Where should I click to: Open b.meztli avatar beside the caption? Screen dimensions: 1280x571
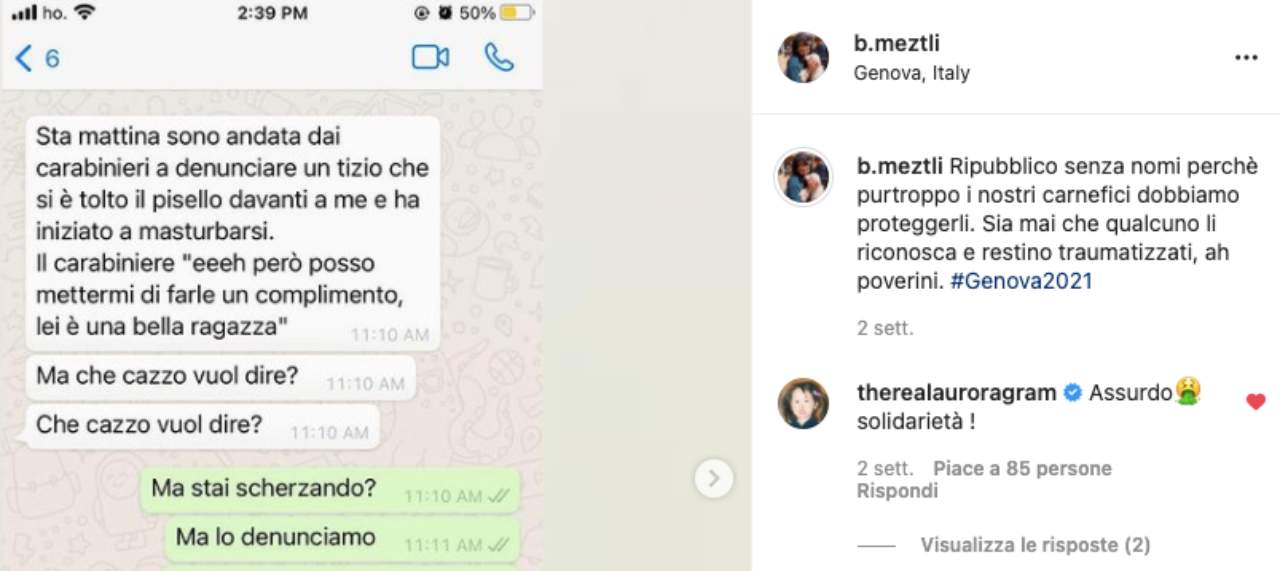(x=804, y=179)
